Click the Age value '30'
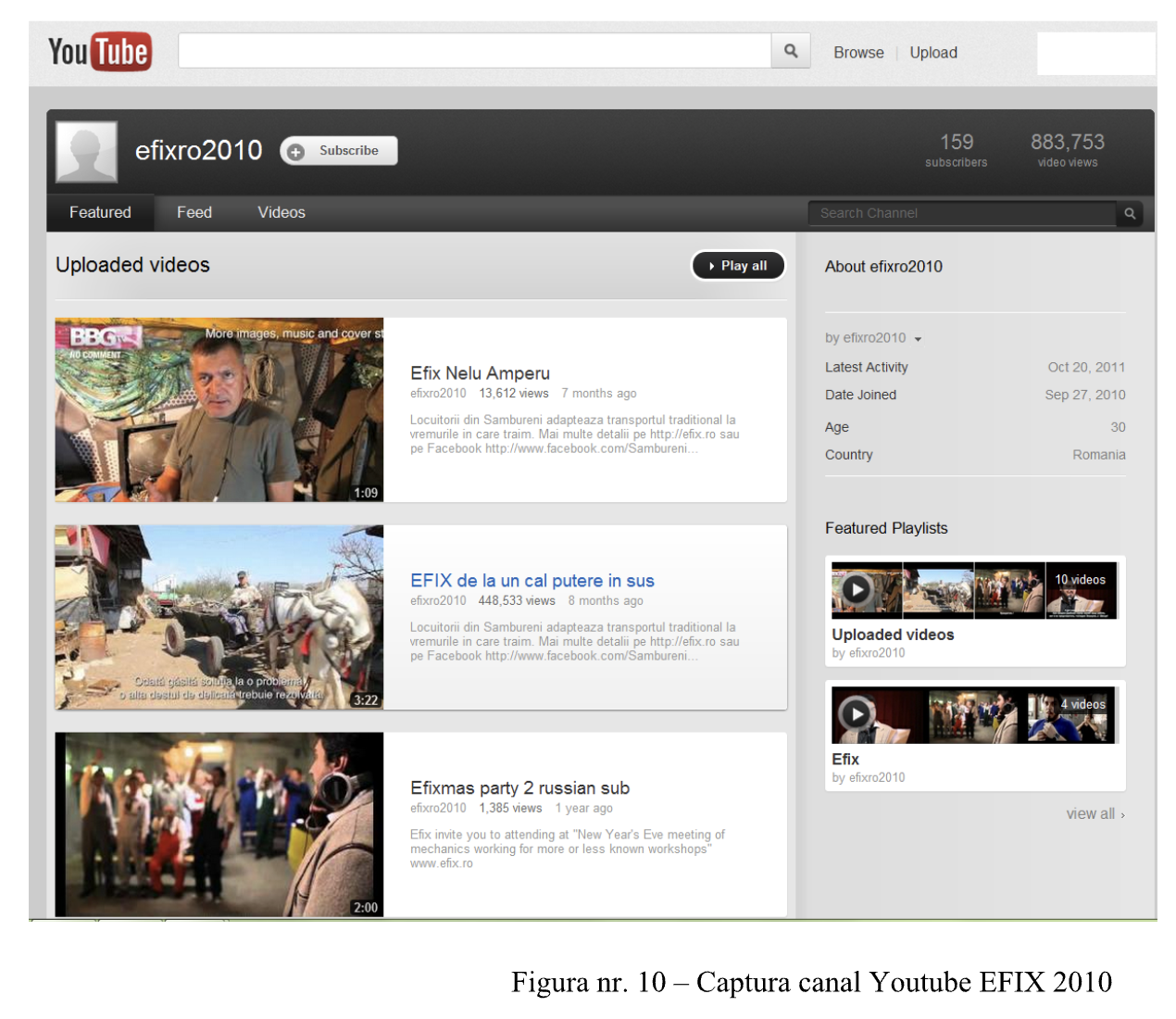1176x1019 pixels. [1118, 427]
